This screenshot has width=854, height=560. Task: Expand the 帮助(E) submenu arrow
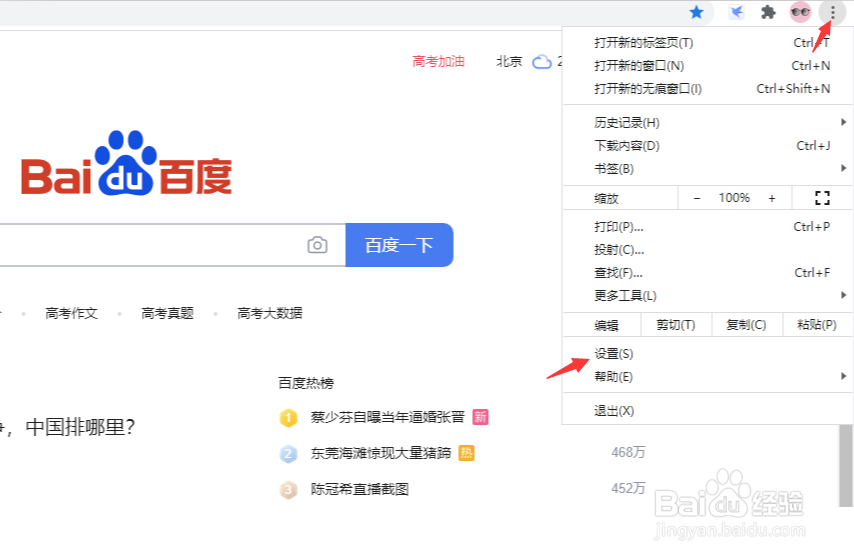tap(843, 376)
